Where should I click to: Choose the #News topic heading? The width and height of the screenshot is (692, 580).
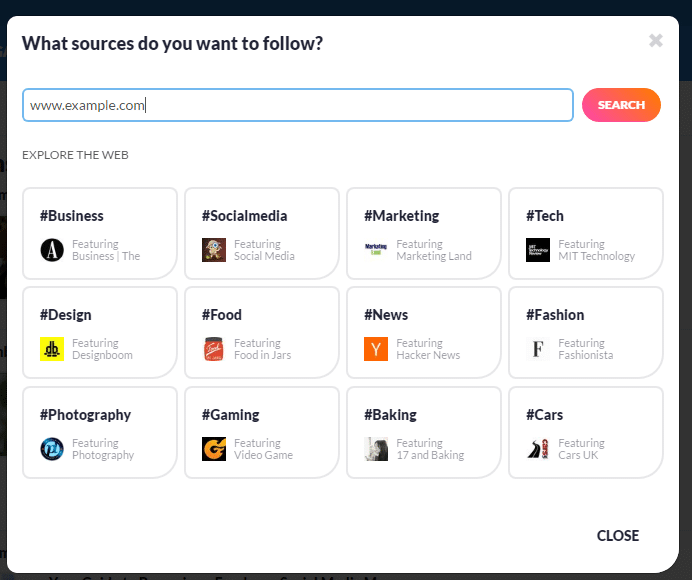(x=386, y=315)
